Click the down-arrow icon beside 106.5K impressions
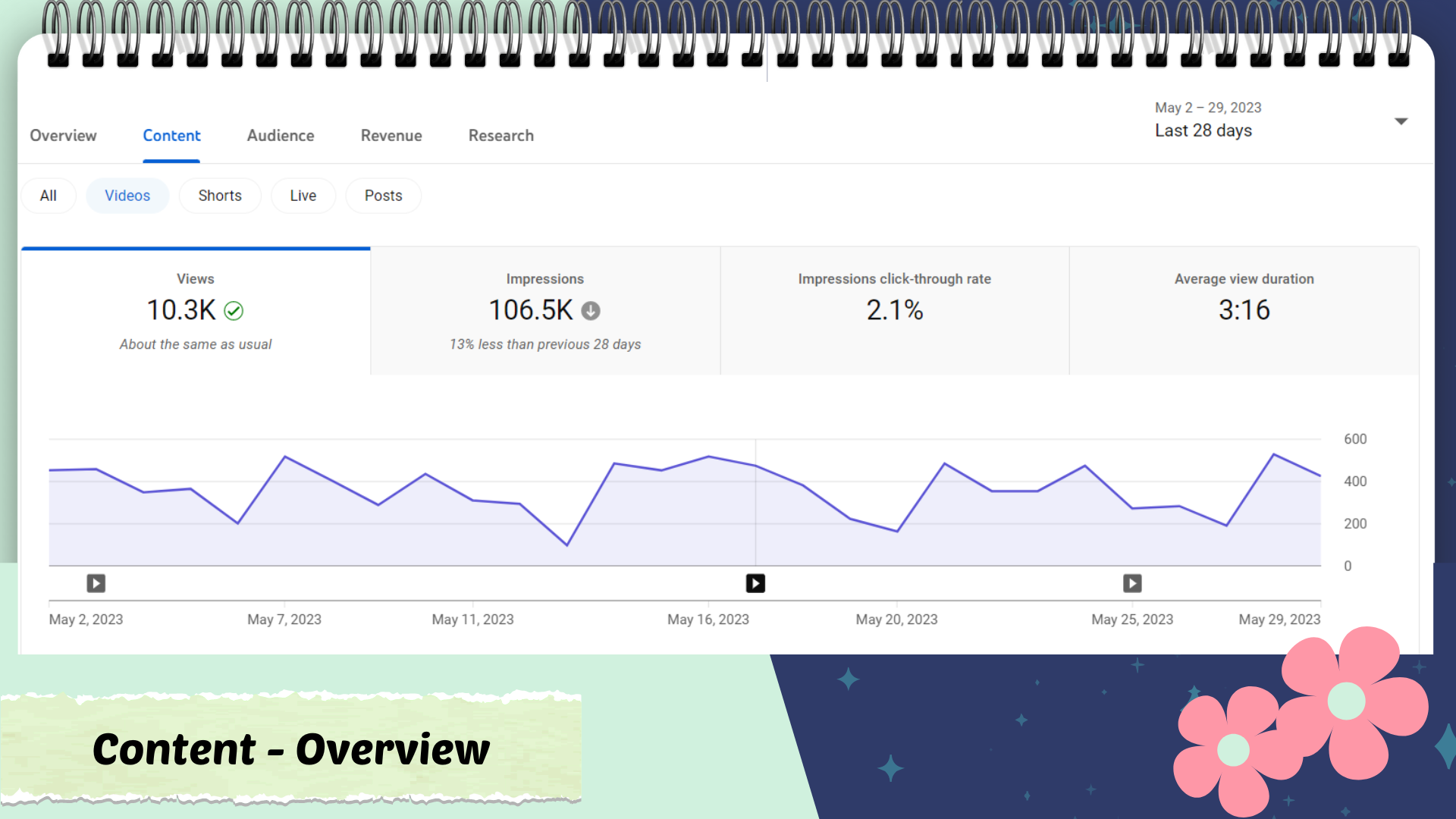 [591, 311]
